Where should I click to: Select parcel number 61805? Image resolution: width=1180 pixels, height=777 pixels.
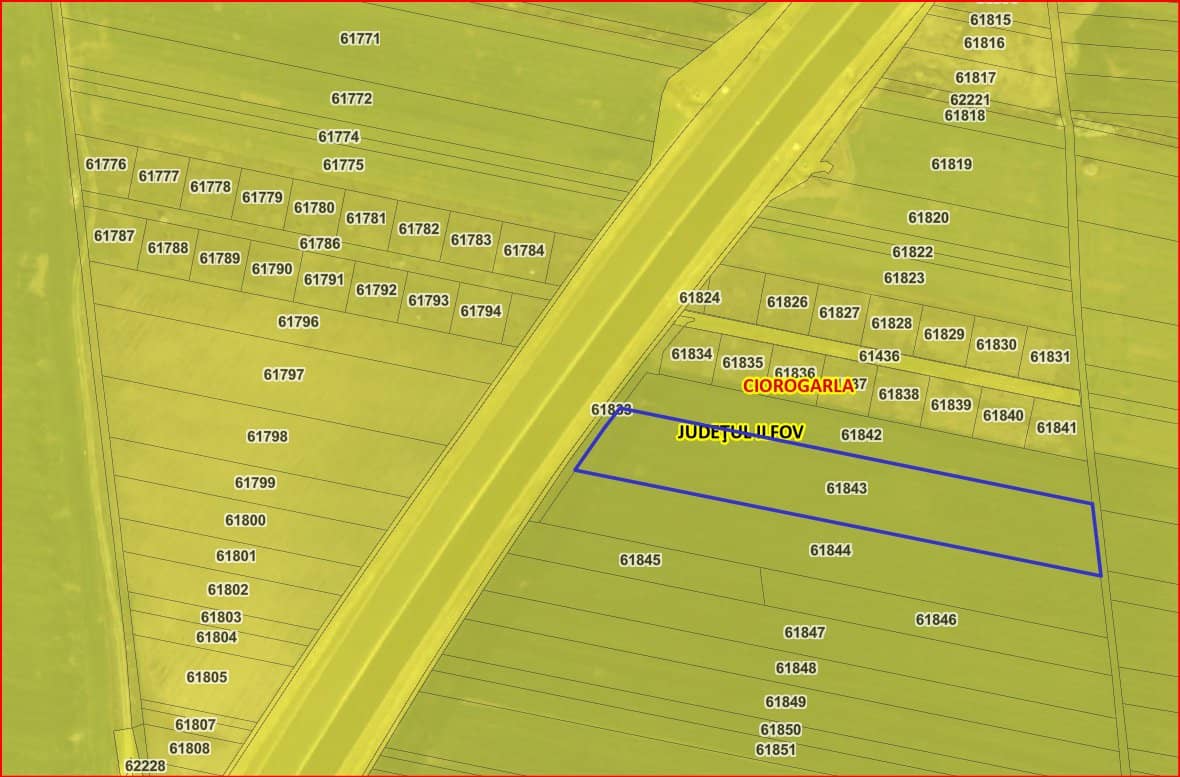(x=207, y=678)
